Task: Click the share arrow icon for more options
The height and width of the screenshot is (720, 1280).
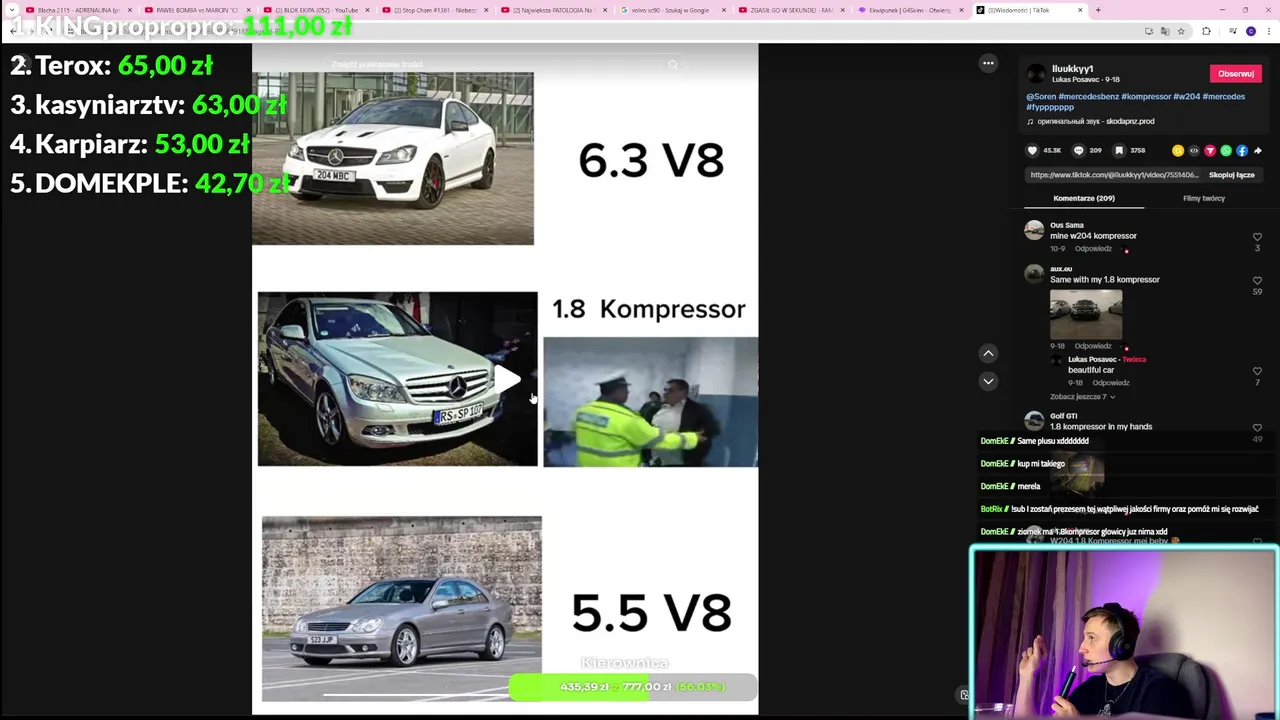Action: point(1258,150)
